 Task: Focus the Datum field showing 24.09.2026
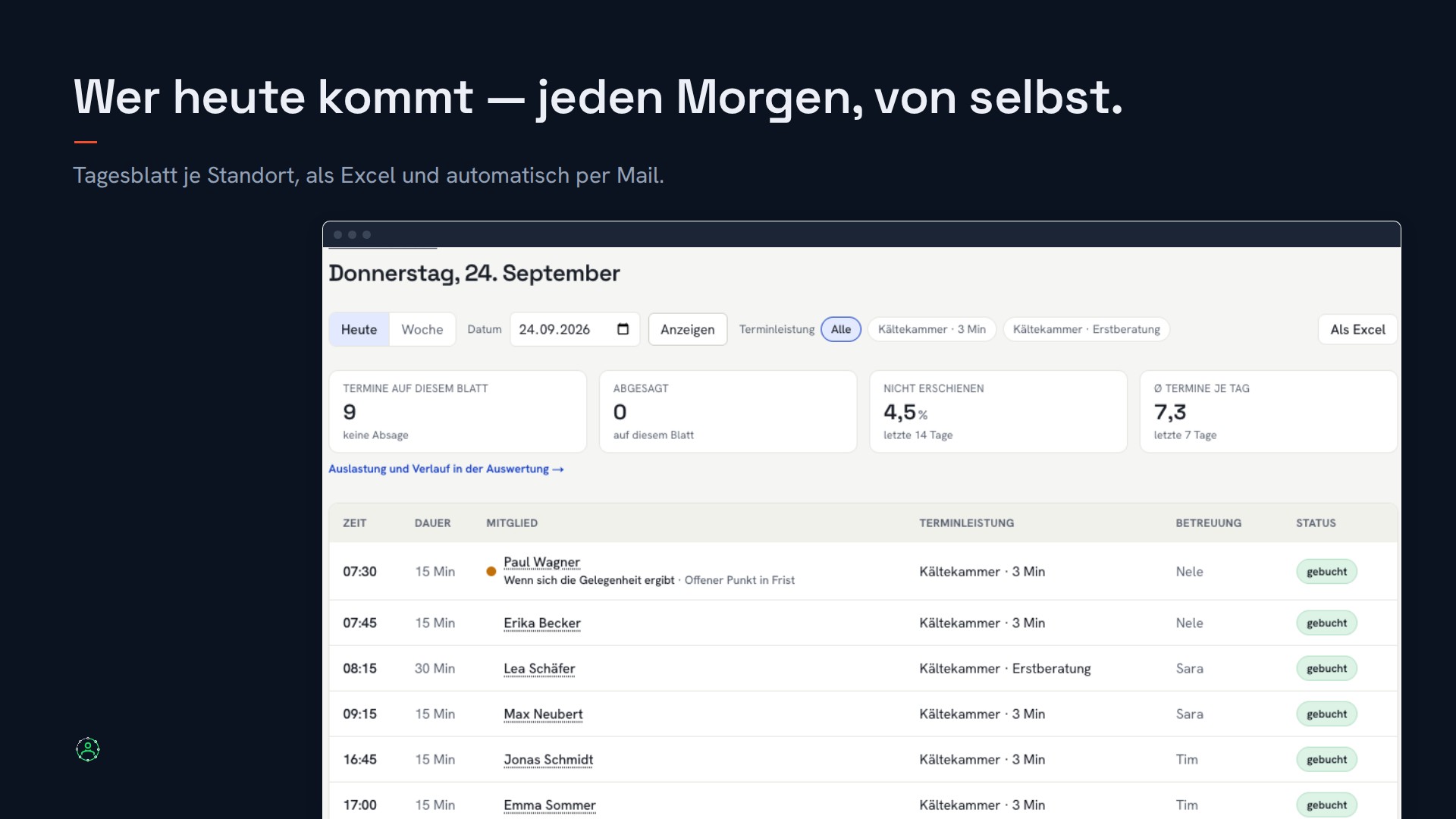point(575,329)
